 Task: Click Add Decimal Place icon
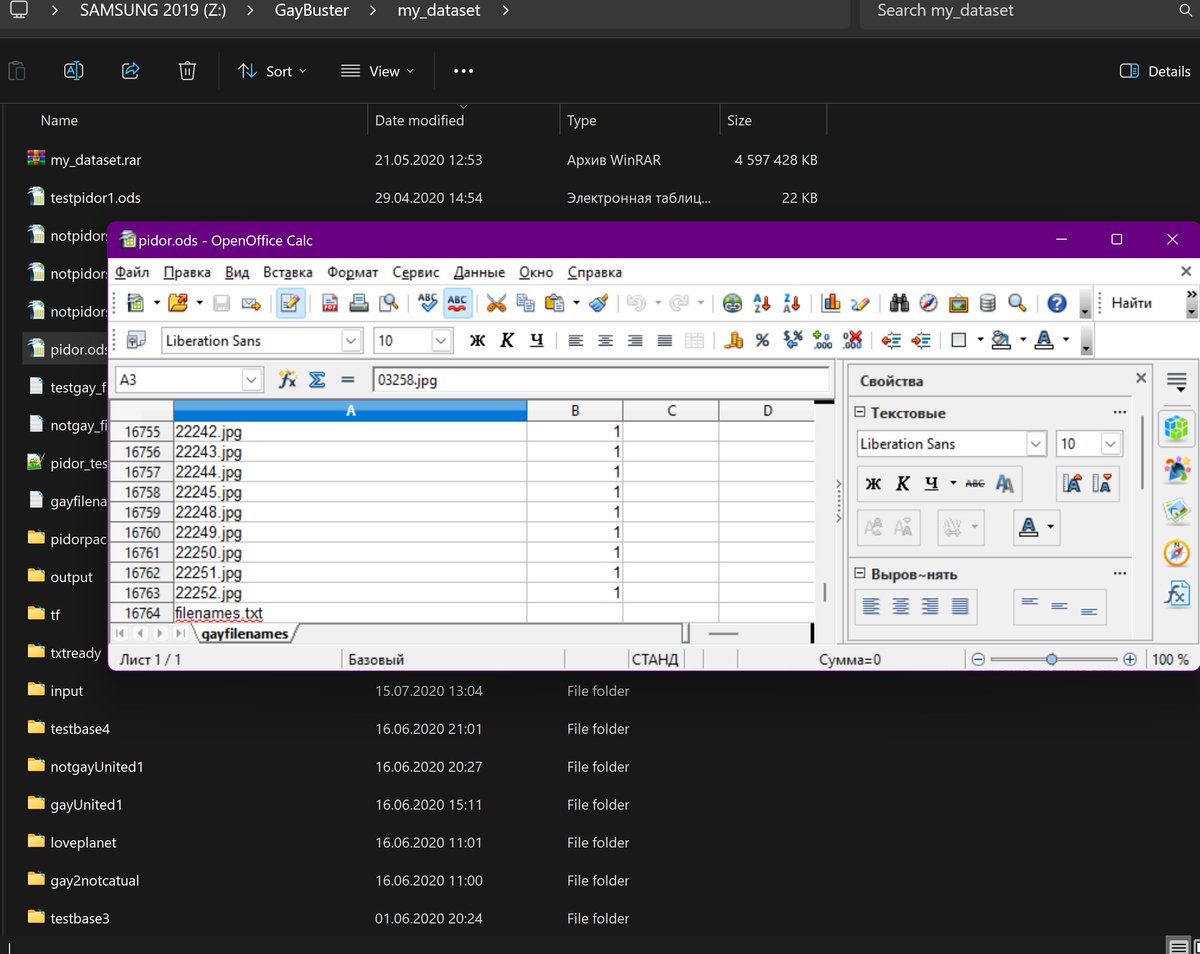pyautogui.click(x=822, y=340)
